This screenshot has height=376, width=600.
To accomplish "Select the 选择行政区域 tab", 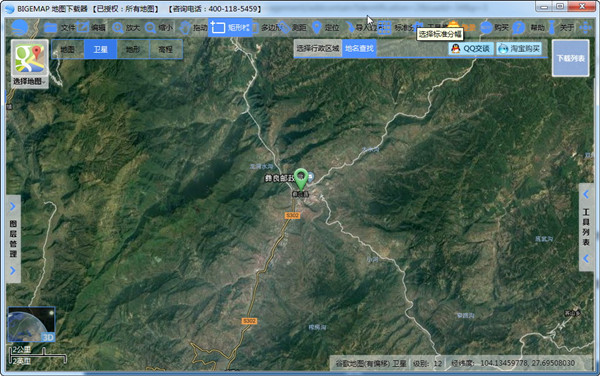I will tap(318, 49).
